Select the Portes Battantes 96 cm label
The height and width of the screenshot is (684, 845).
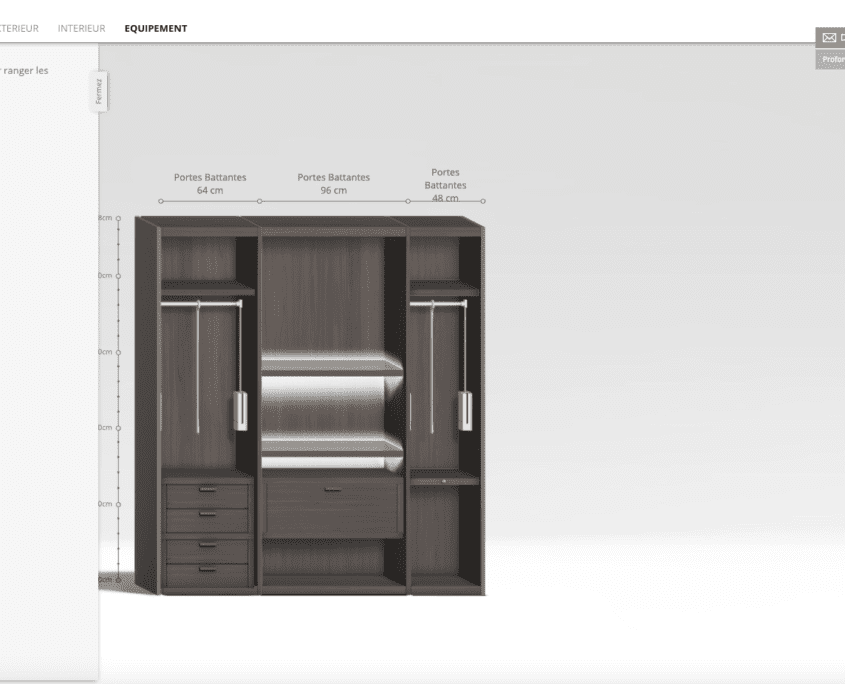click(333, 183)
